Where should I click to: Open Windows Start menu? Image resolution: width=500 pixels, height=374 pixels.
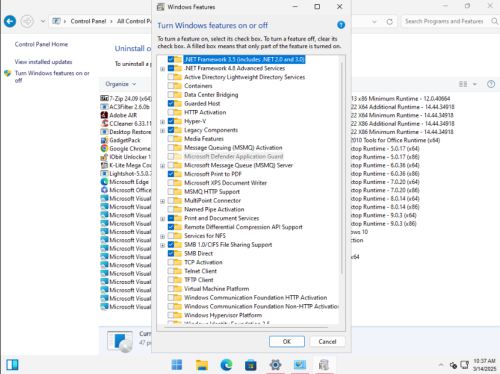click(x=177, y=365)
